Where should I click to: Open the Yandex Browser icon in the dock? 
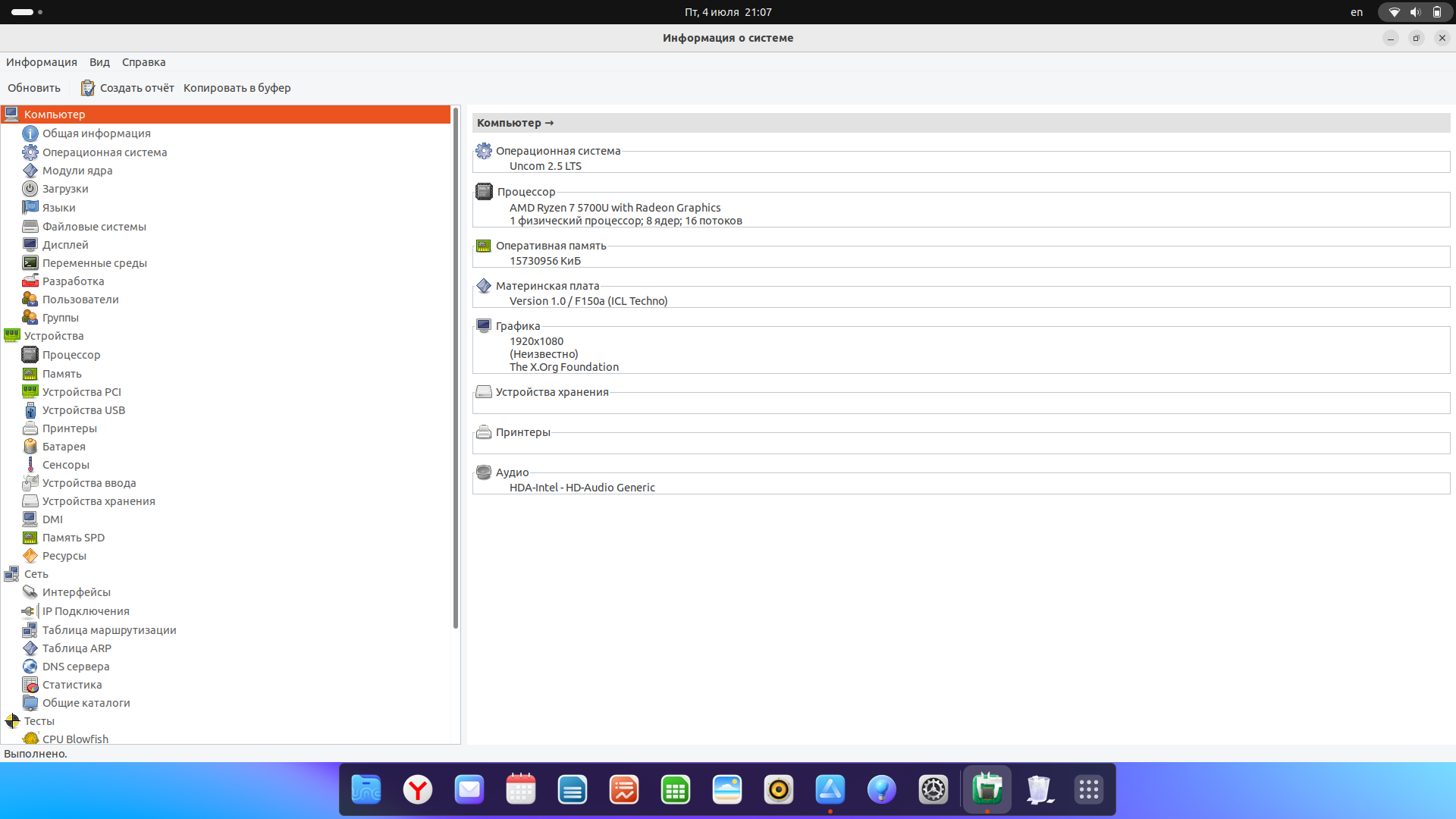click(x=418, y=789)
